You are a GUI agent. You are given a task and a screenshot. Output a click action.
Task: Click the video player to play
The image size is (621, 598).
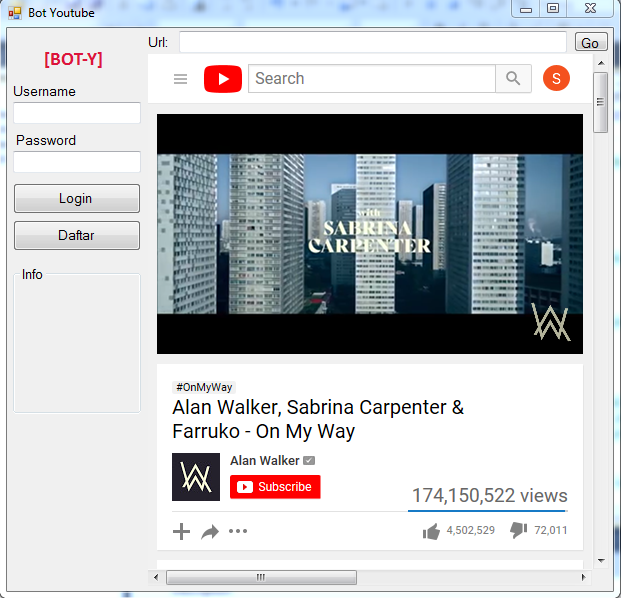(370, 234)
